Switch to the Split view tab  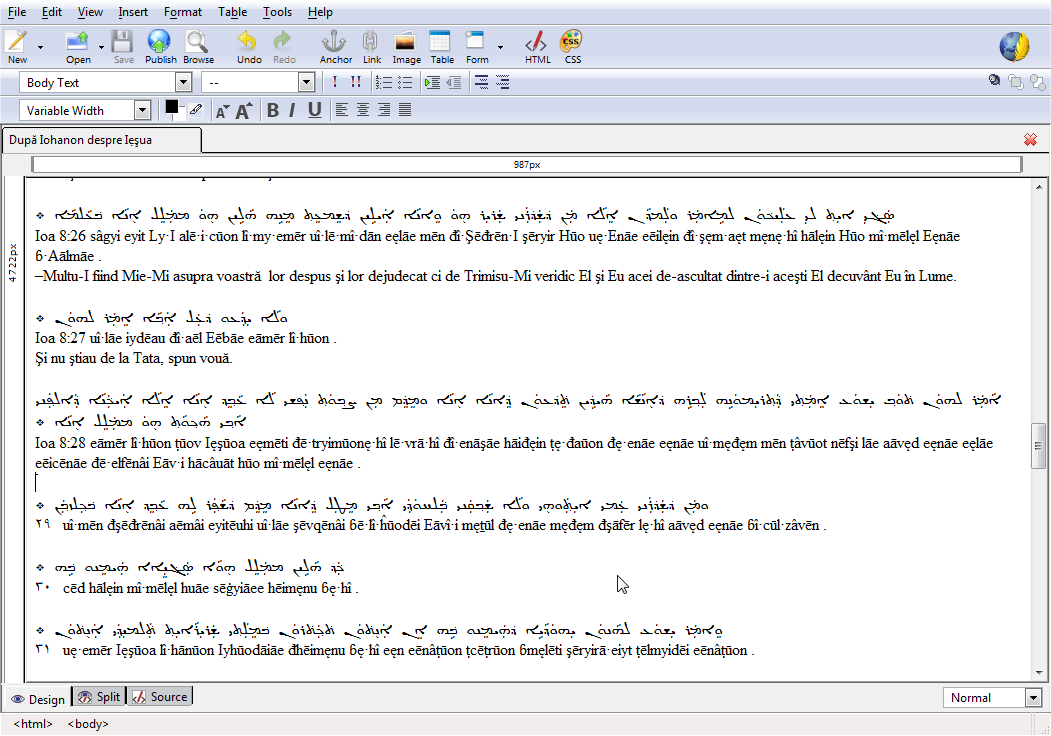(x=99, y=697)
